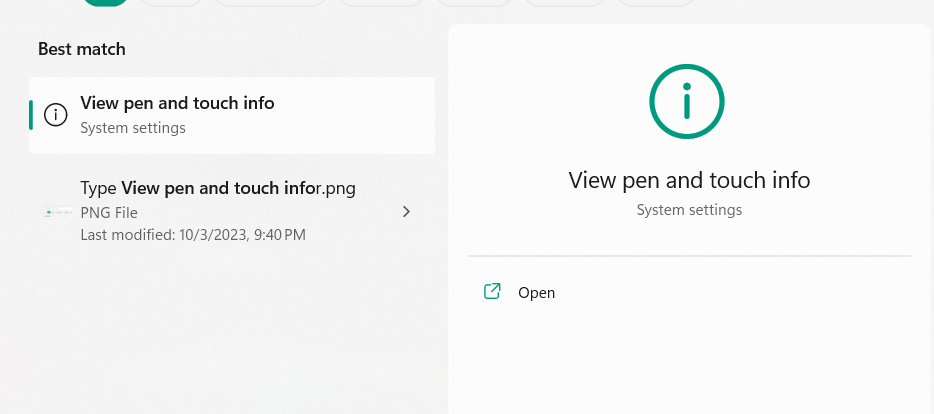Click the third filter pill from the left

(270, 2)
